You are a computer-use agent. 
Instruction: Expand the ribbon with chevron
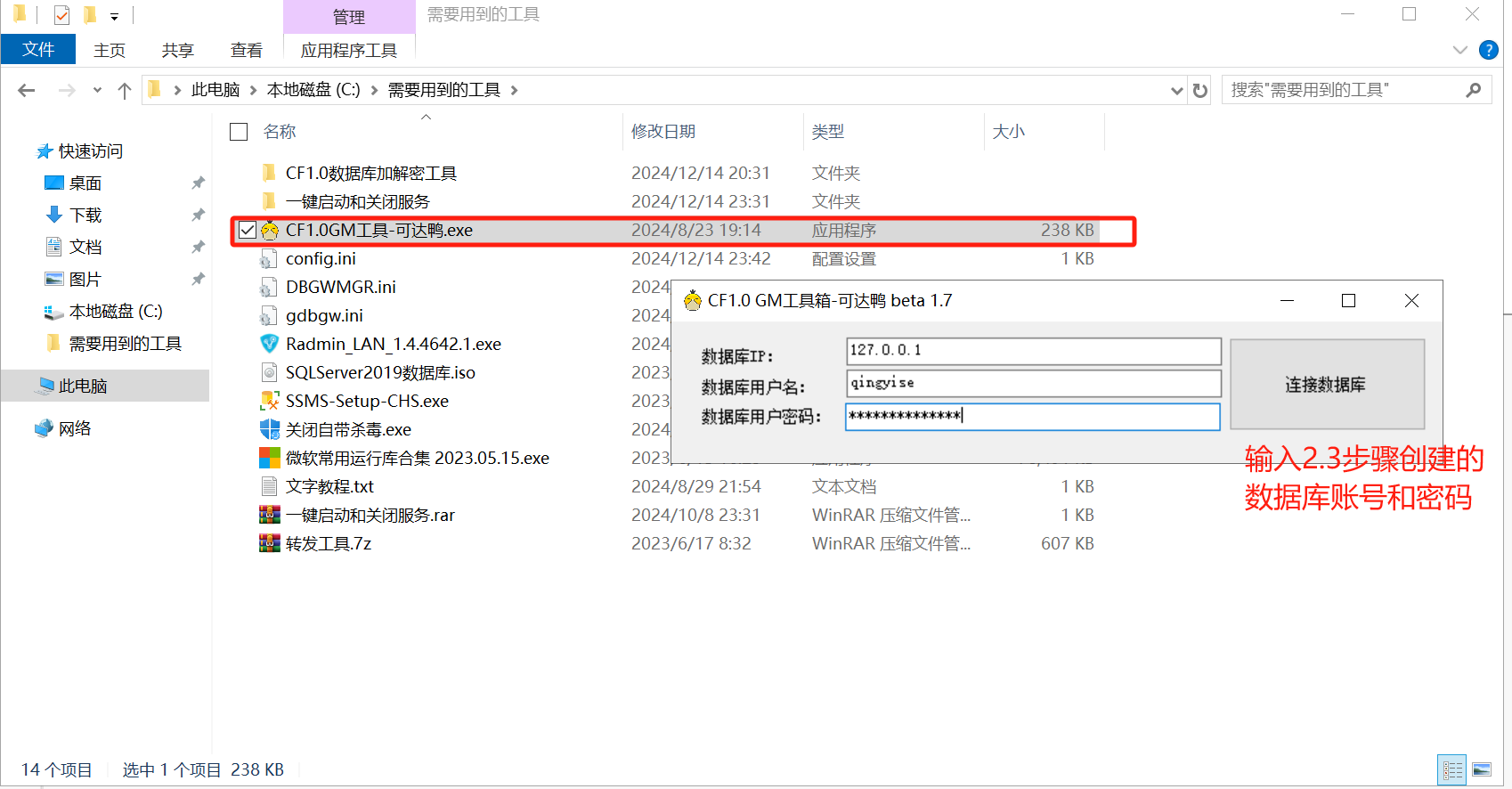coord(1459,50)
